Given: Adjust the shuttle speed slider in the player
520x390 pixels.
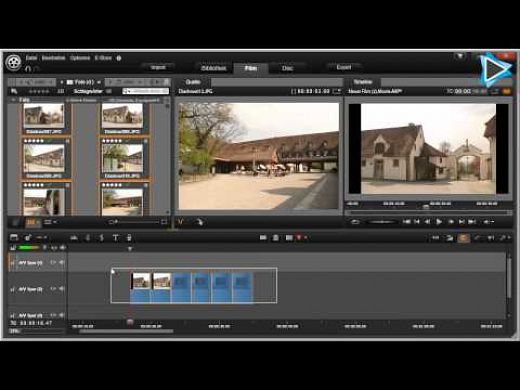Looking at the screenshot, I should pyautogui.click(x=382, y=222).
